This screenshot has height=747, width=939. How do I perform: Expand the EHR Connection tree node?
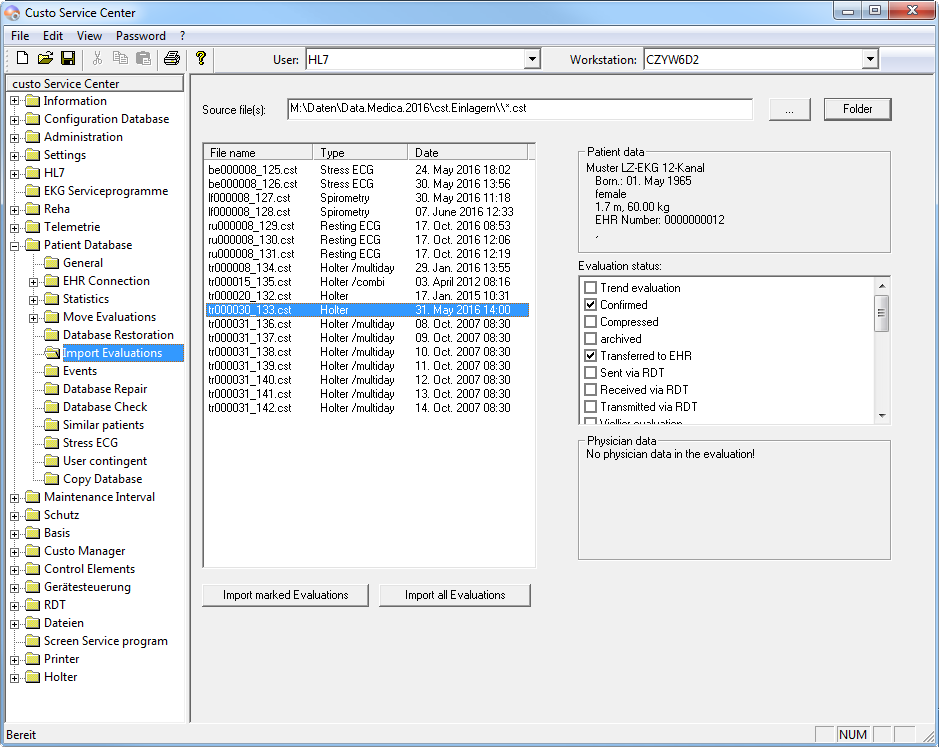click(34, 281)
